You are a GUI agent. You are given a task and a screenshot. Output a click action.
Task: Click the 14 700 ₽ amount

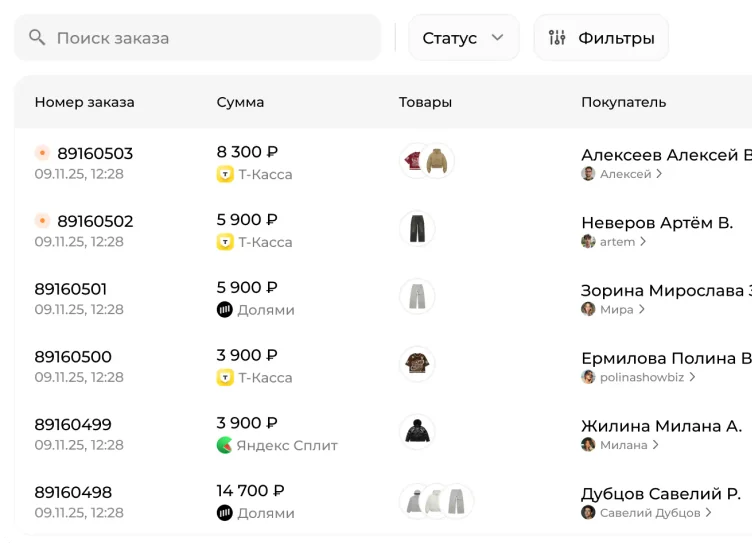click(250, 491)
